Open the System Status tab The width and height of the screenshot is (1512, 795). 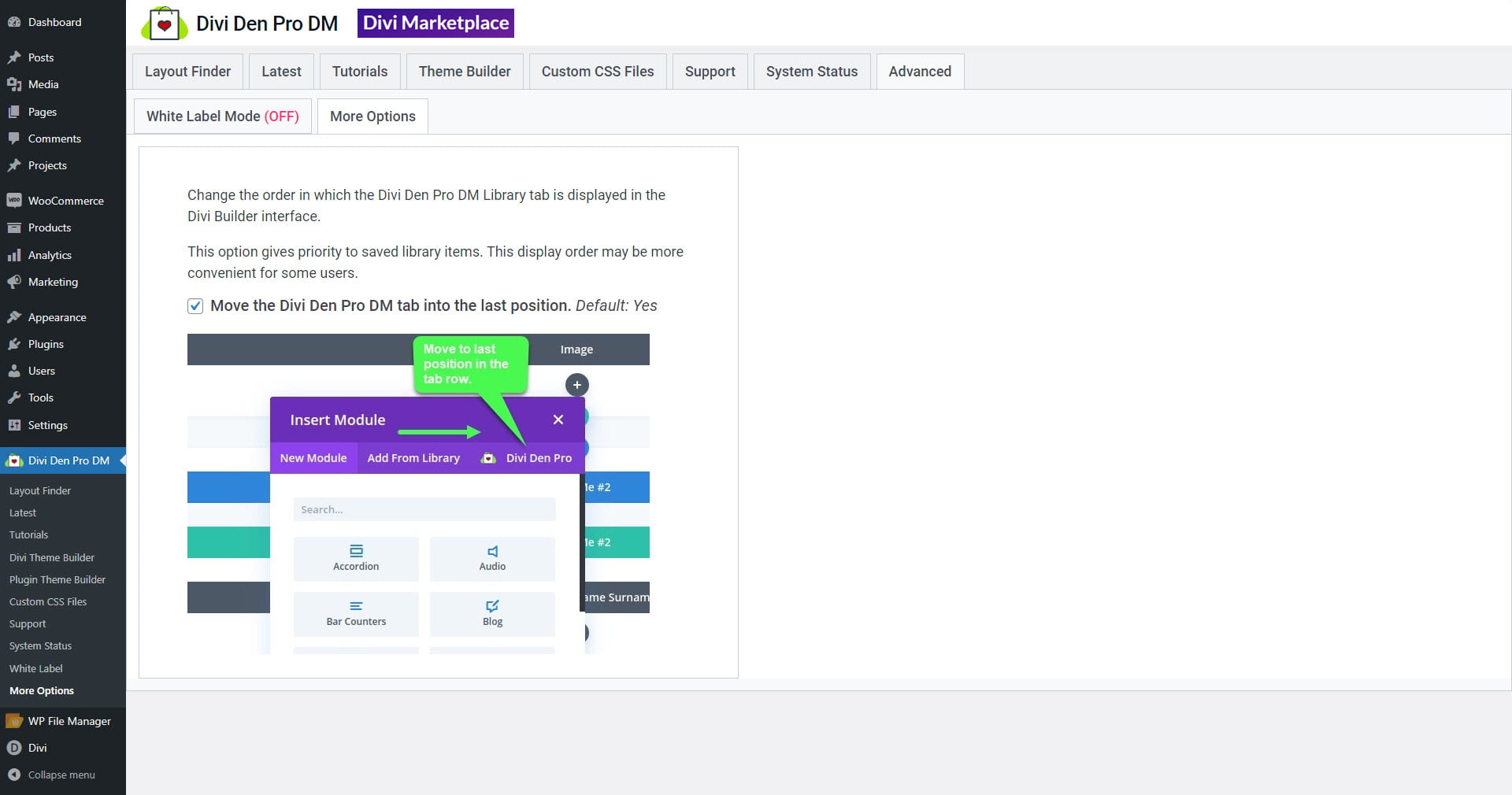pos(811,72)
